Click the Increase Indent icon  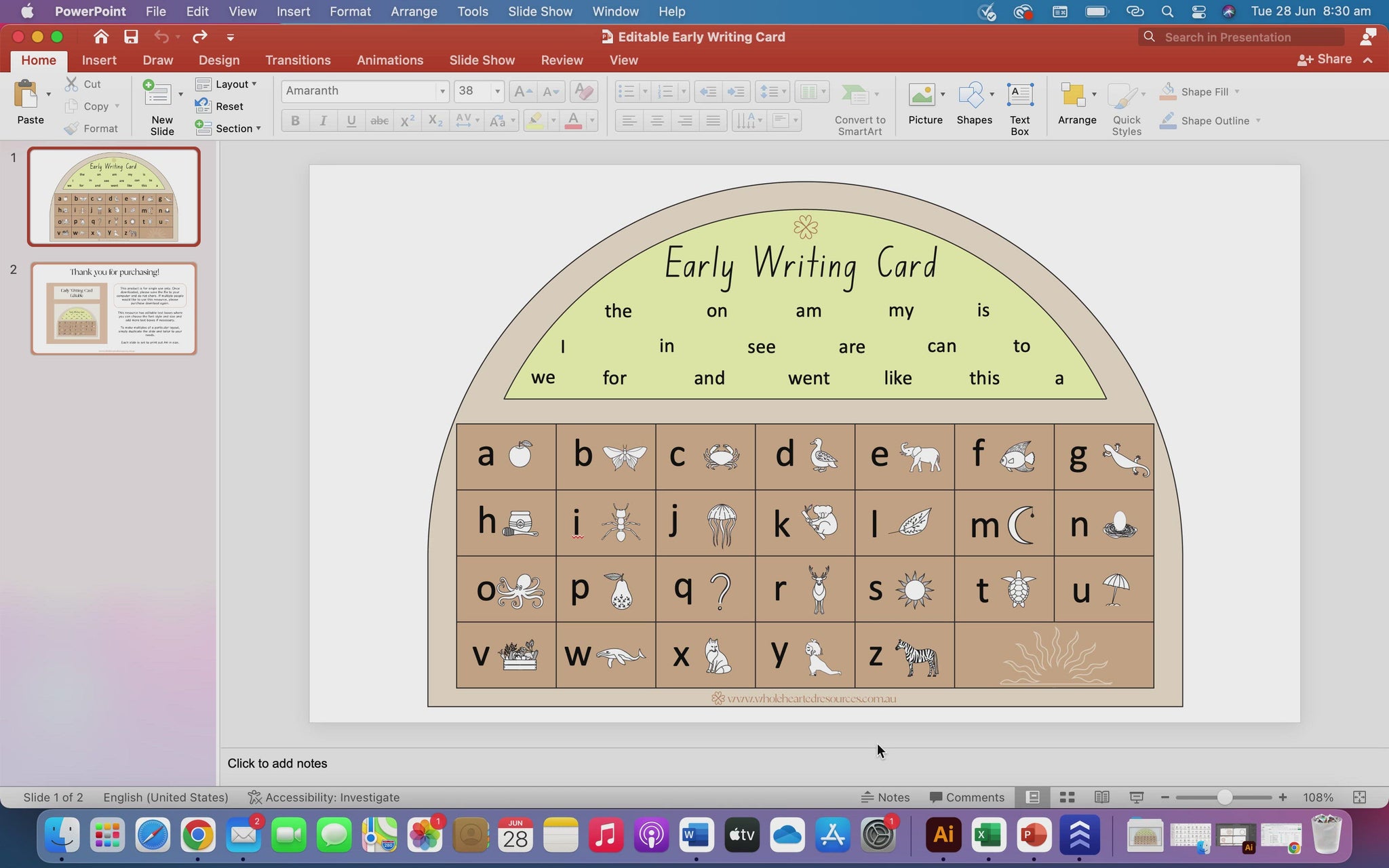tap(736, 91)
